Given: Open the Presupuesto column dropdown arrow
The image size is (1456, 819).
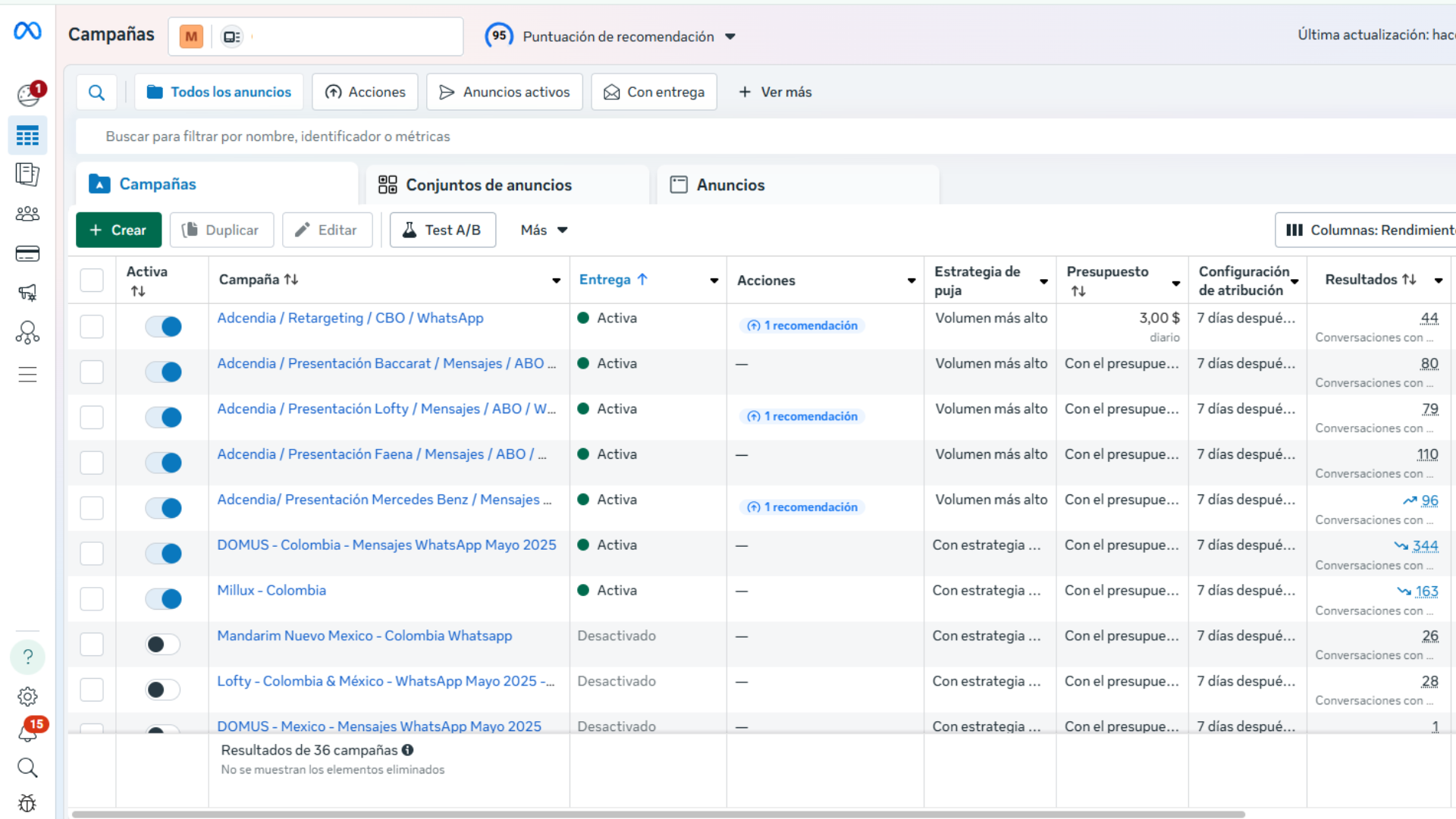Looking at the screenshot, I should (x=1176, y=284).
